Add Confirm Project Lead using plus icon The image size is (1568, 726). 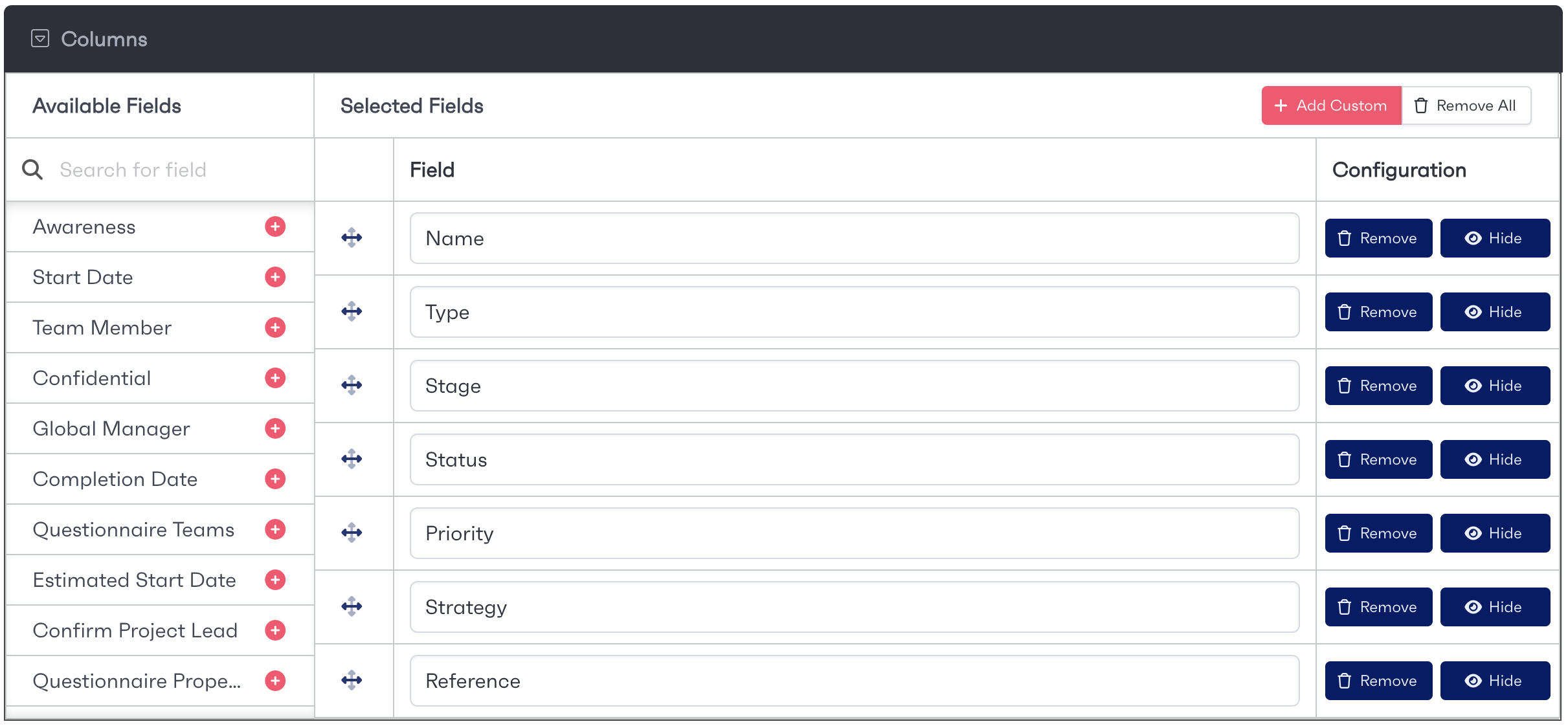pos(275,630)
